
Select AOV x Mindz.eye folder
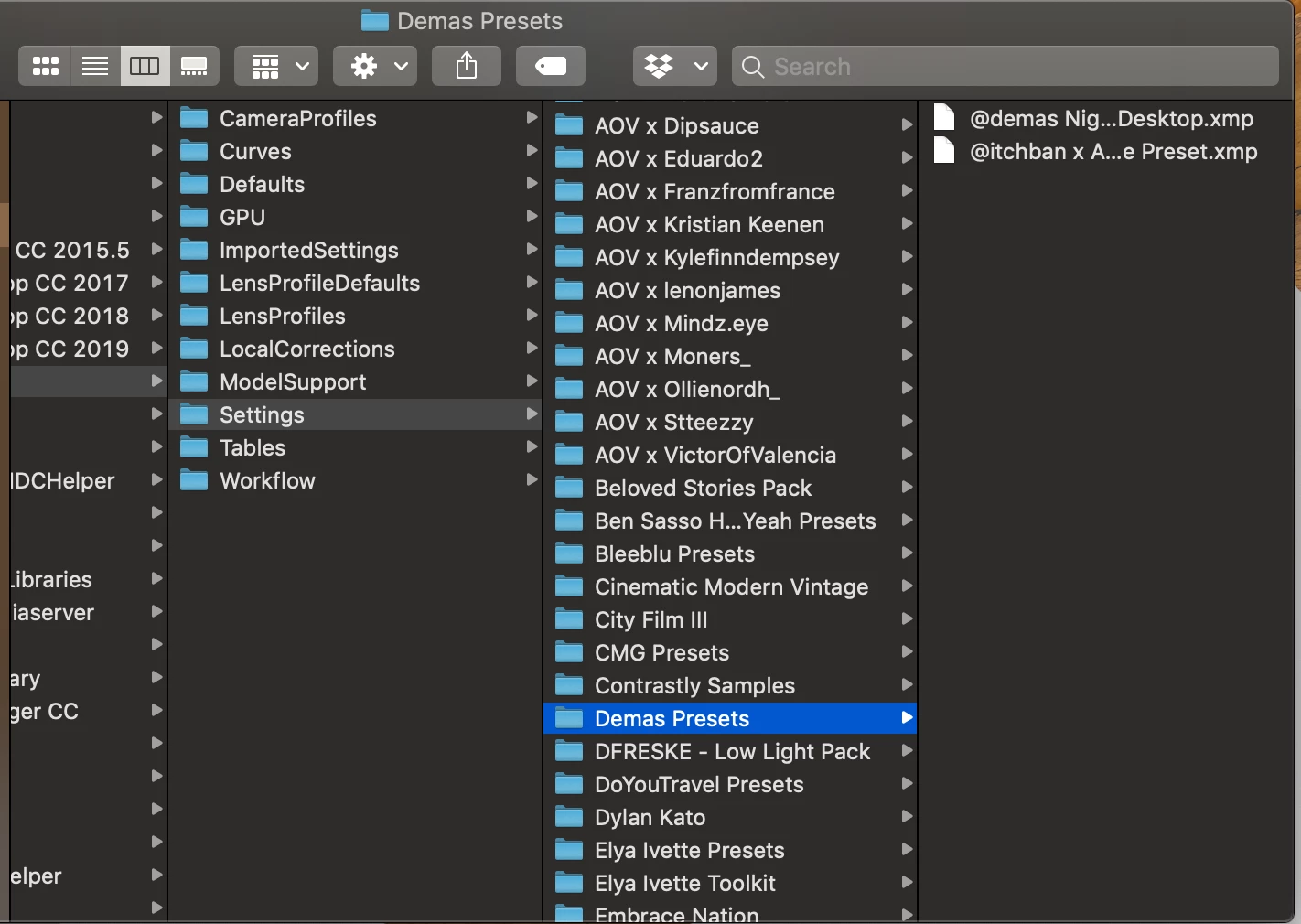(730, 323)
